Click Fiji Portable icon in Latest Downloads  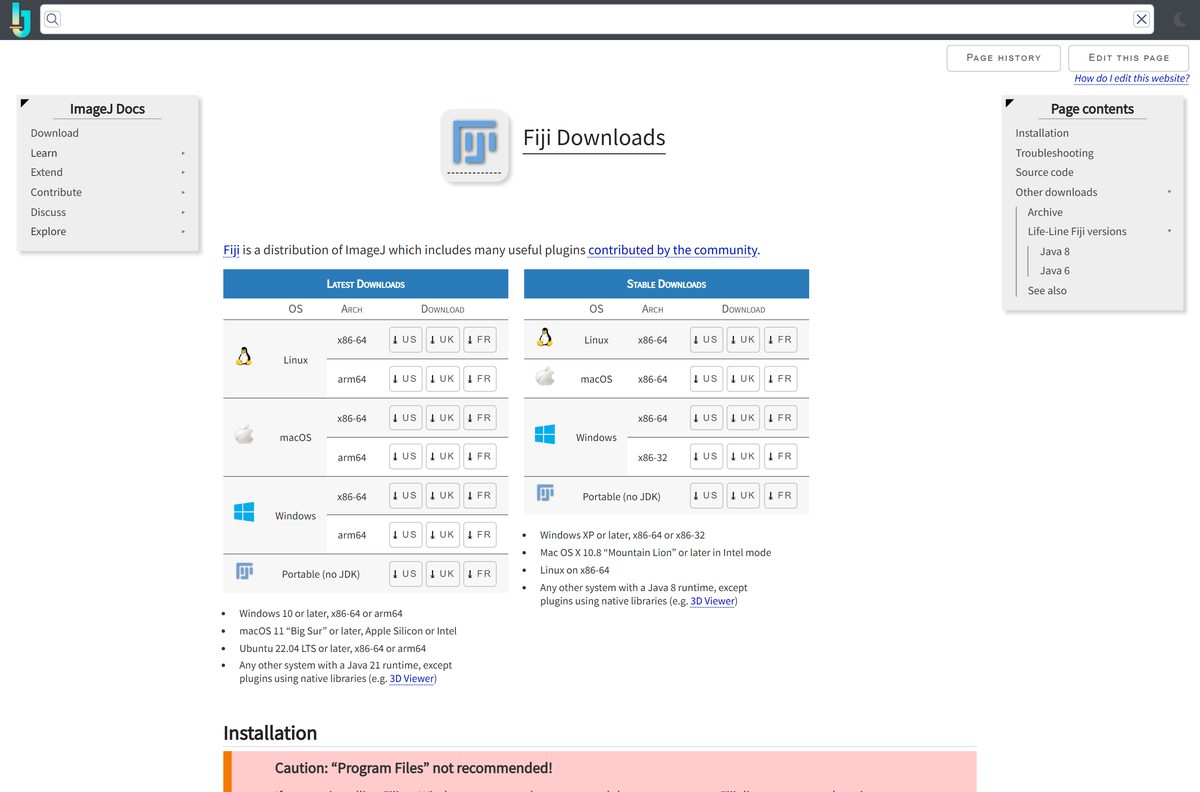click(x=244, y=571)
